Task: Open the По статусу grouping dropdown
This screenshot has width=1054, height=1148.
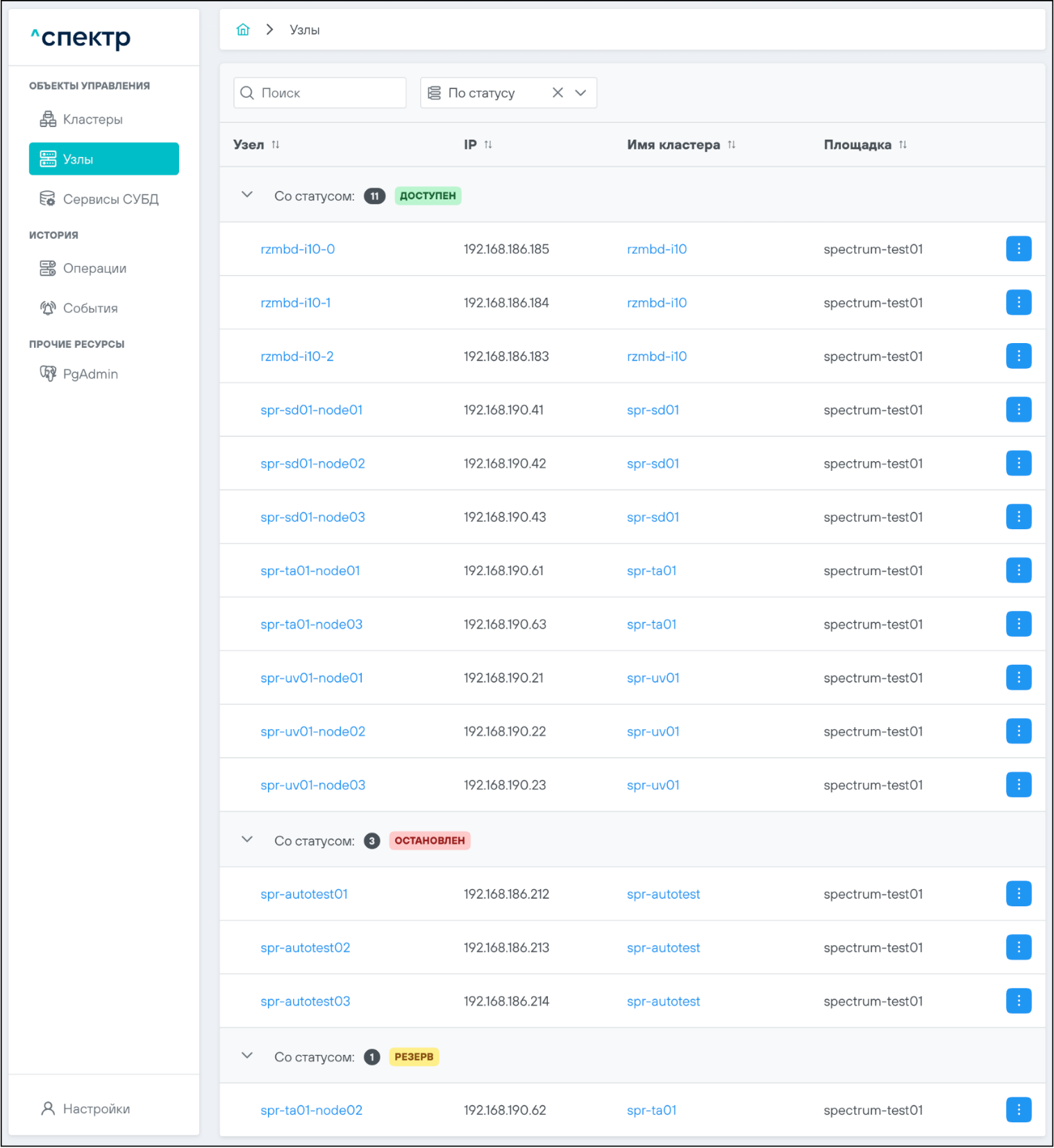Action: click(x=581, y=93)
